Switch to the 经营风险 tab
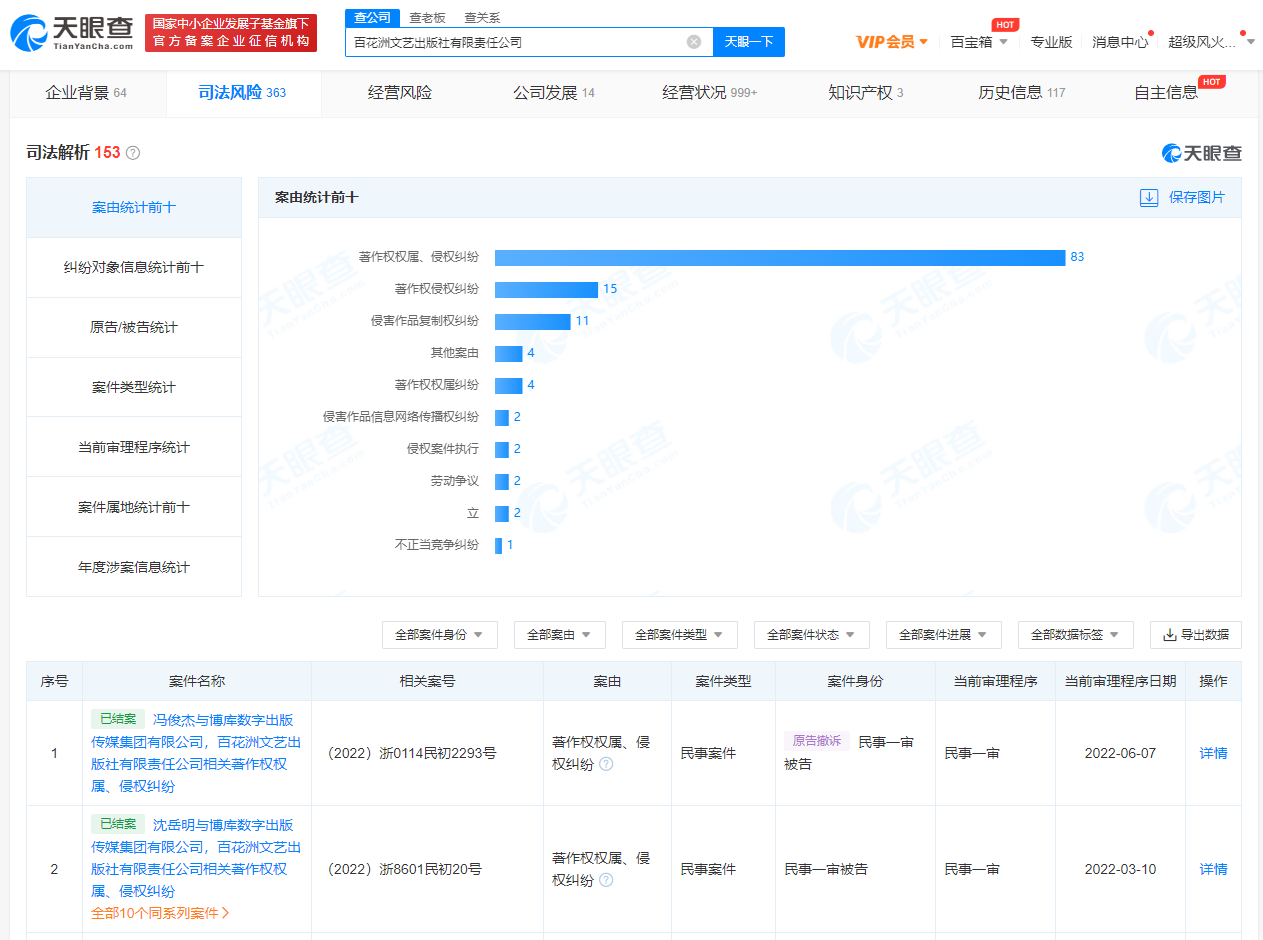 pyautogui.click(x=400, y=93)
